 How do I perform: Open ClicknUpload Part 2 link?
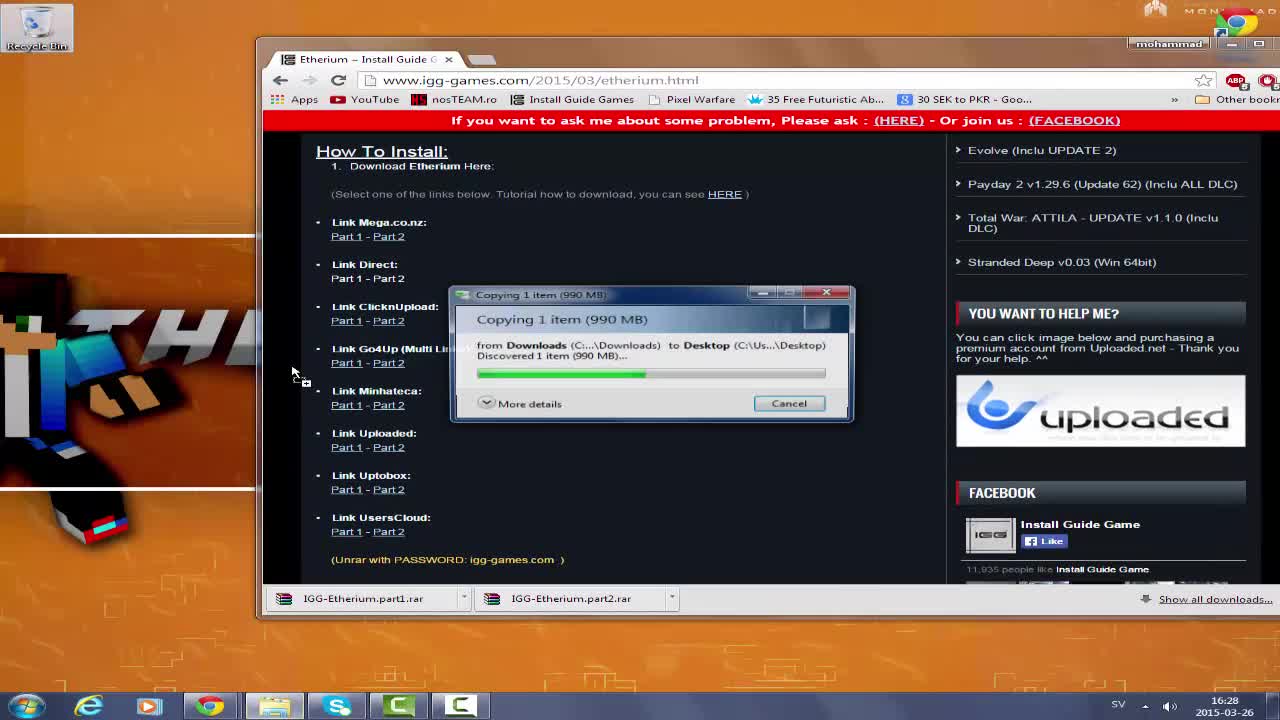point(389,320)
